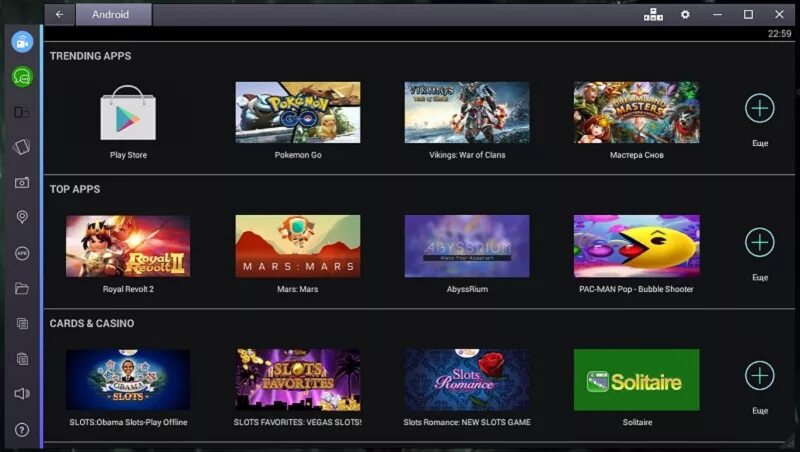Rotate screen using the sidebar icon
Image resolution: width=800 pixels, height=452 pixels.
click(21, 147)
